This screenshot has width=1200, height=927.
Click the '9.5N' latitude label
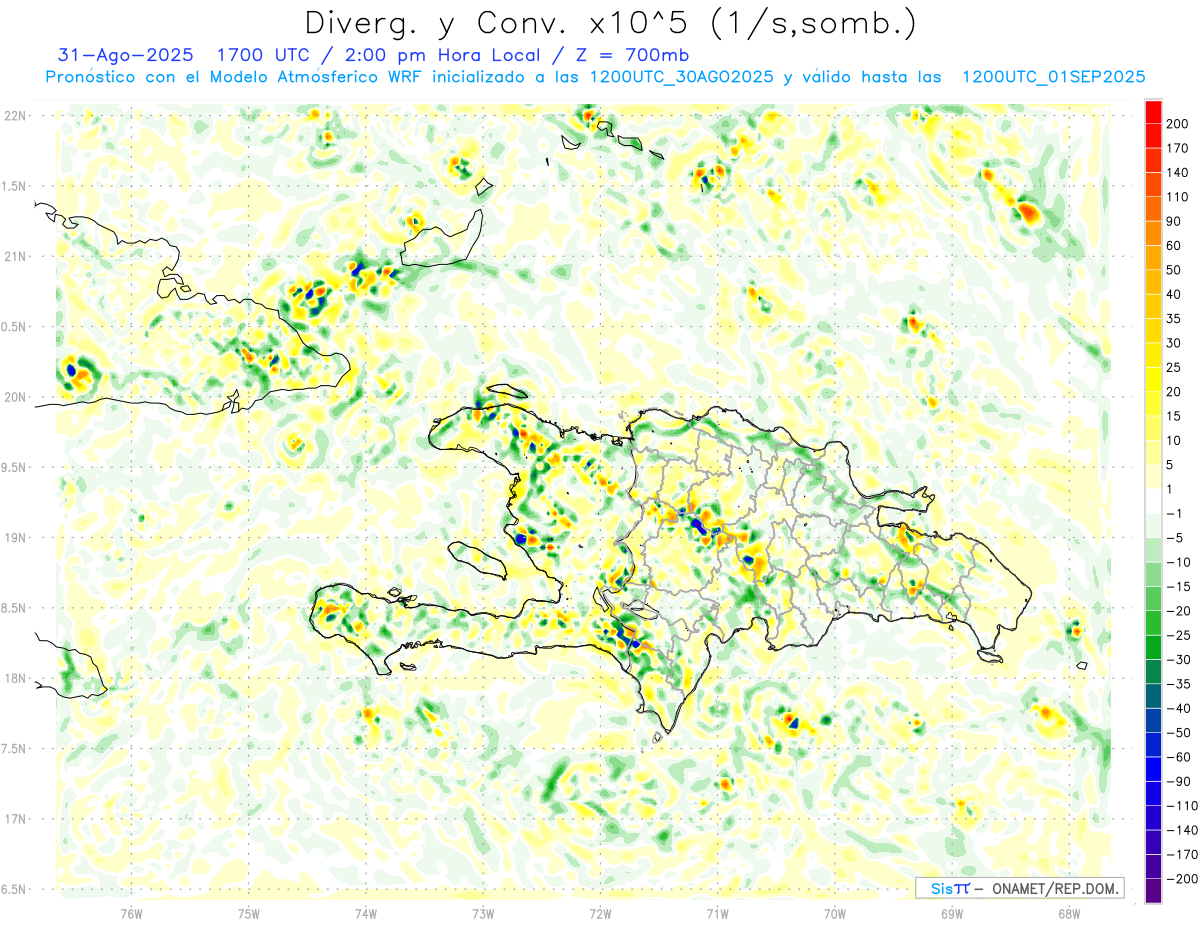(x=15, y=467)
